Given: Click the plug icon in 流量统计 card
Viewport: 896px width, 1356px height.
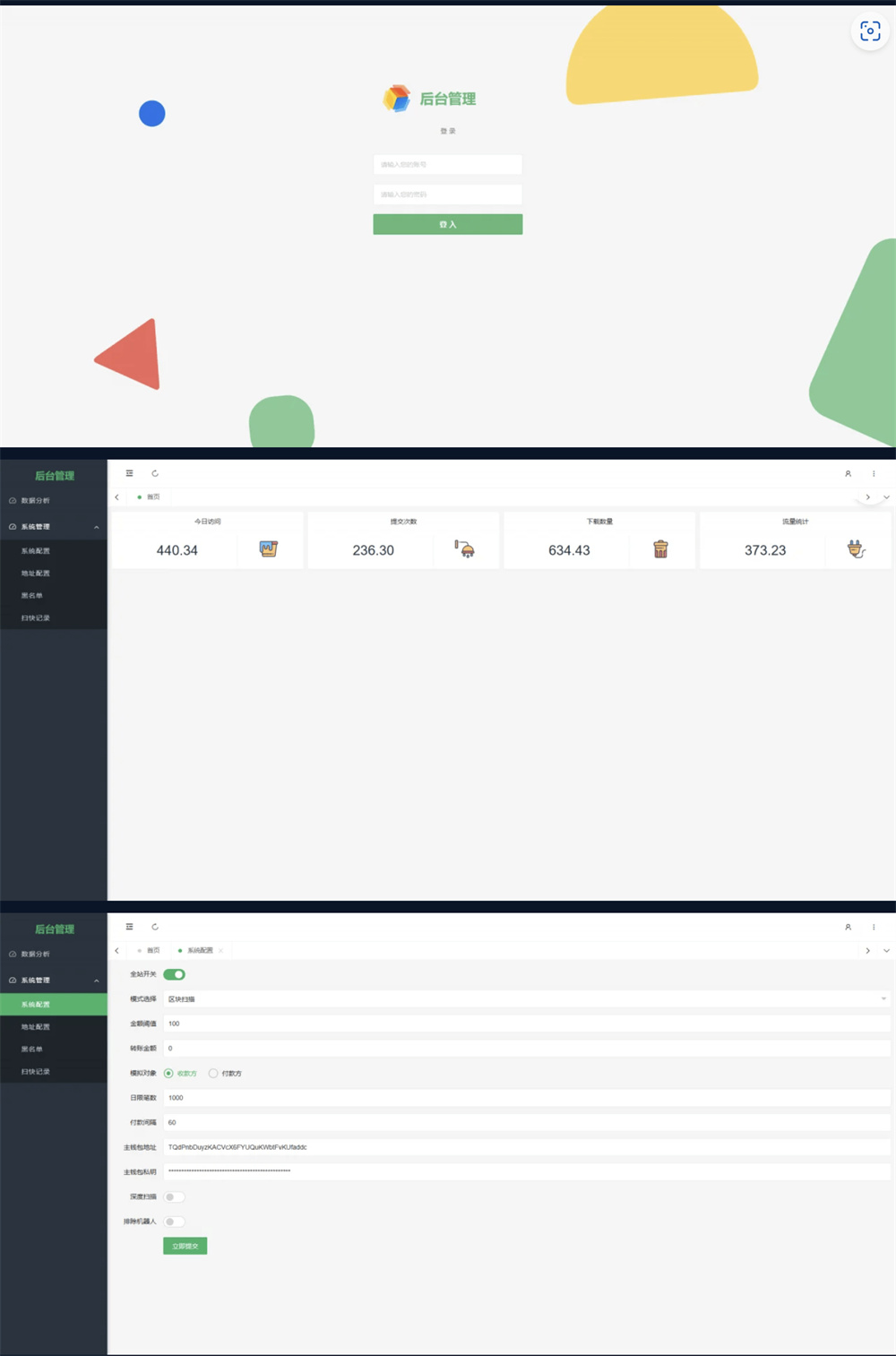Looking at the screenshot, I should [857, 549].
